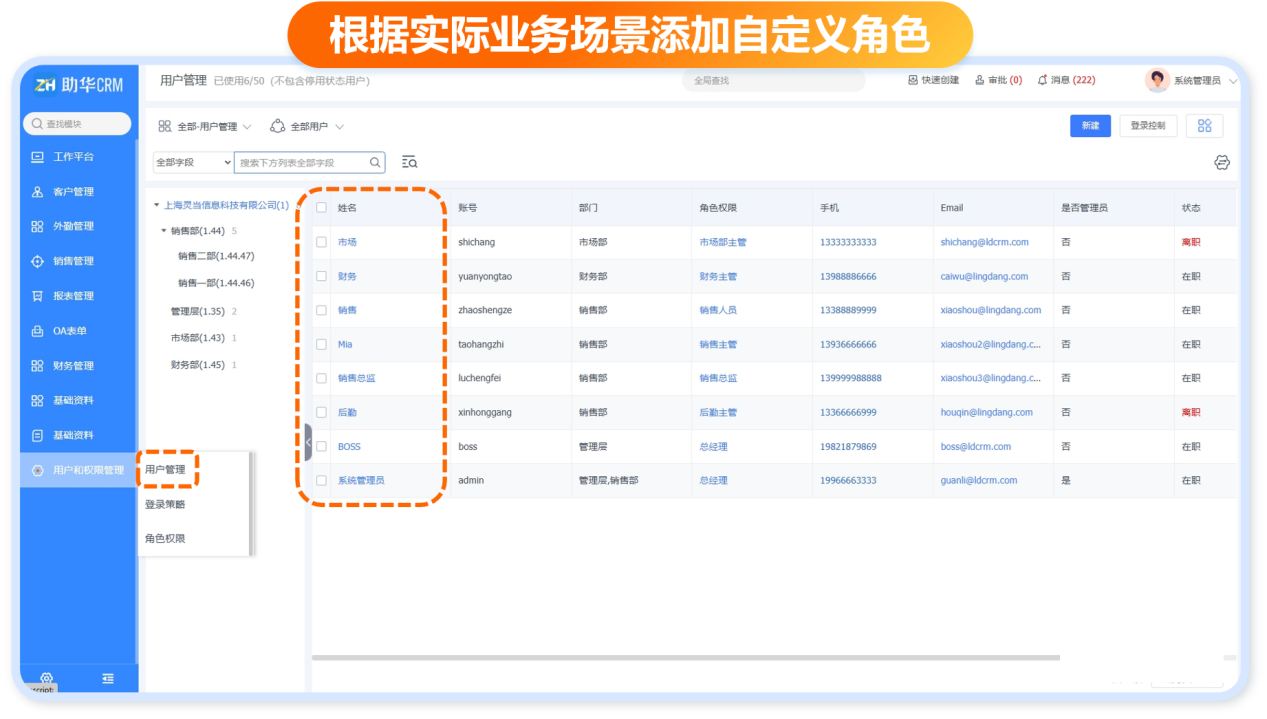The width and height of the screenshot is (1267, 719).
Task: Toggle the select-all checkbox in the header
Action: click(x=321, y=208)
